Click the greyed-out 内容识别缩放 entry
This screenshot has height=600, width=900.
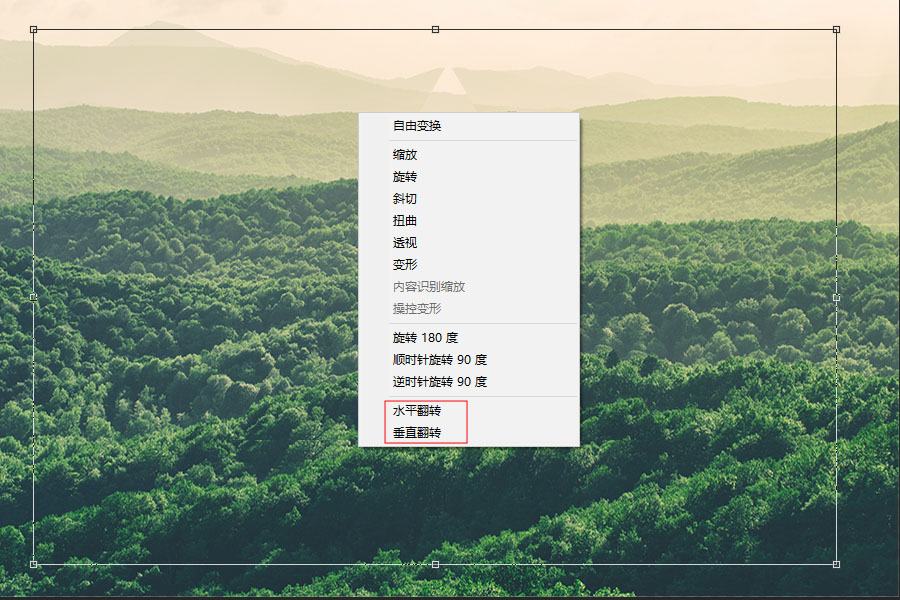pos(468,287)
